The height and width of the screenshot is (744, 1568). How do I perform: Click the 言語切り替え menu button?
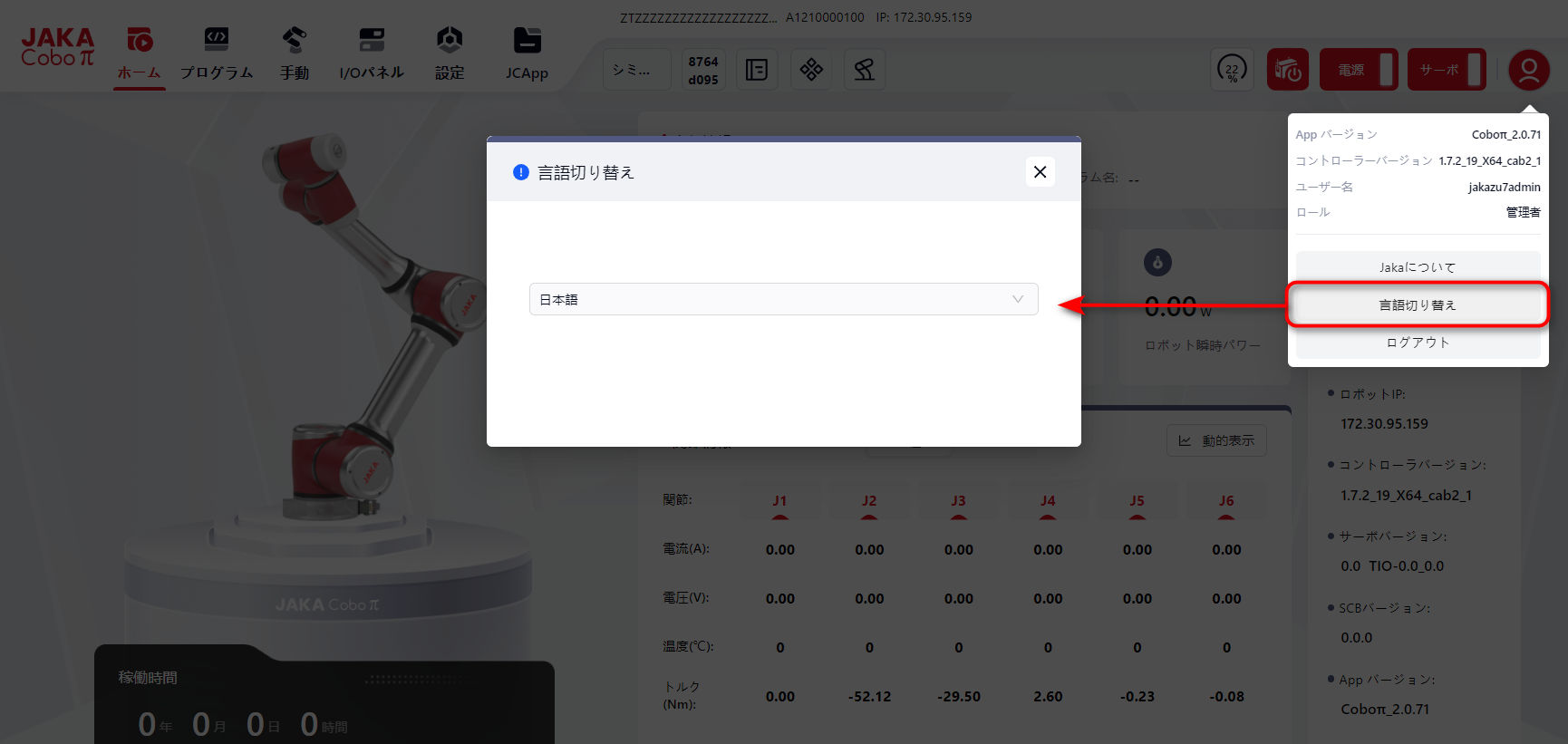(x=1418, y=305)
